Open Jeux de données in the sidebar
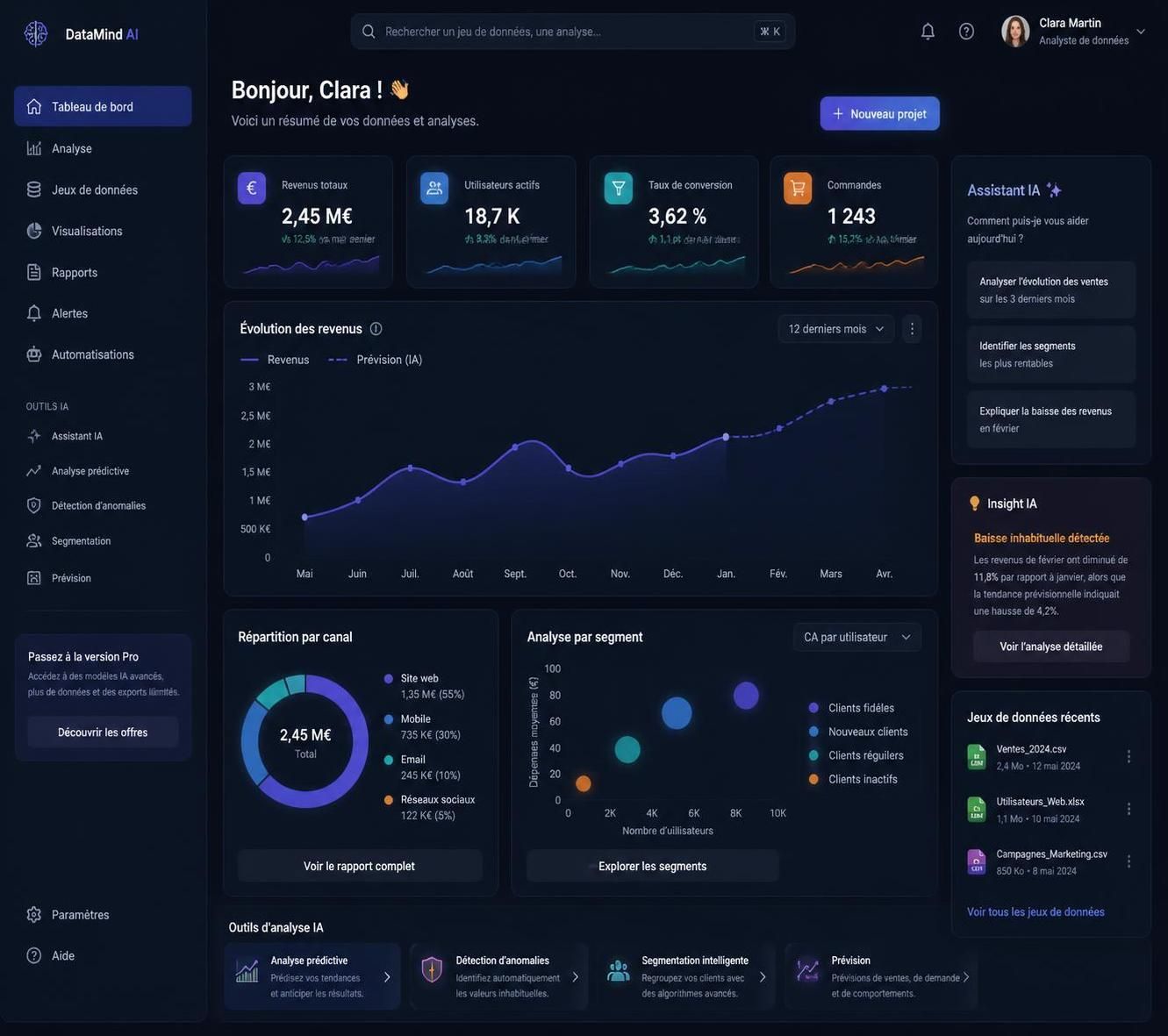 tap(103, 189)
